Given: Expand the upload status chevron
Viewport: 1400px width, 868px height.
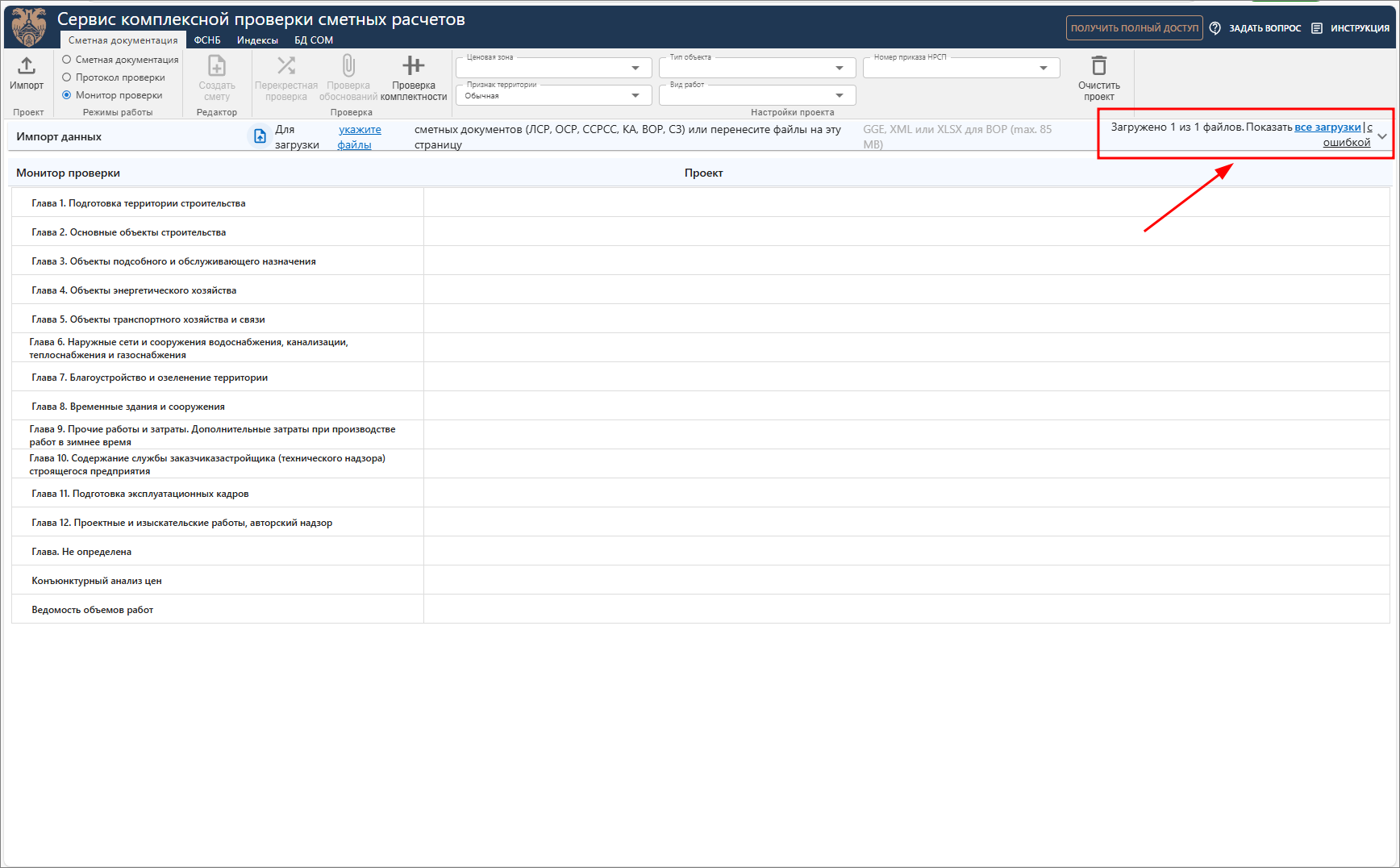Looking at the screenshot, I should pos(1382,136).
